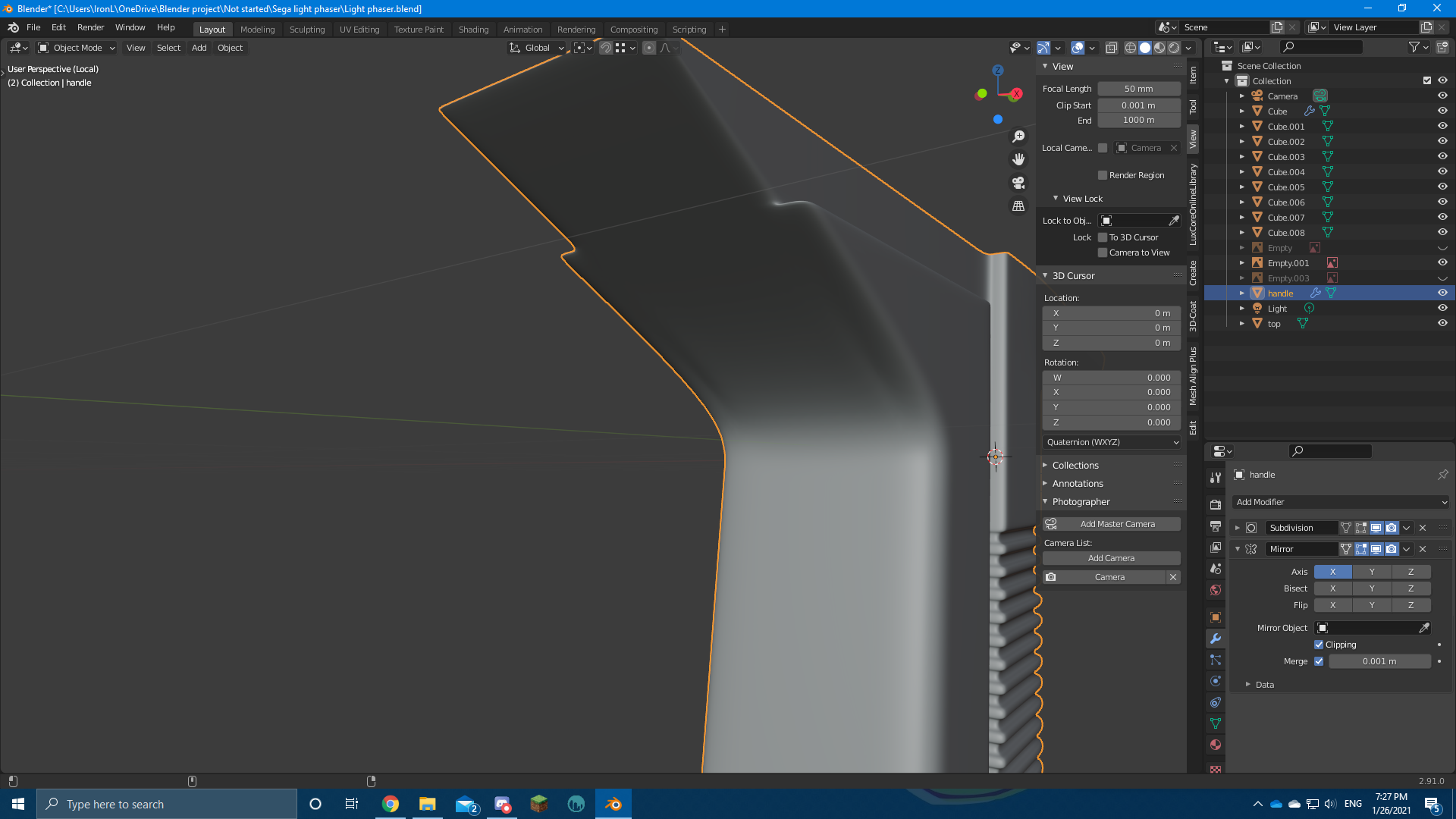Image resolution: width=1456 pixels, height=819 pixels.
Task: Open Add Modifier dropdown
Action: [x=1341, y=502]
